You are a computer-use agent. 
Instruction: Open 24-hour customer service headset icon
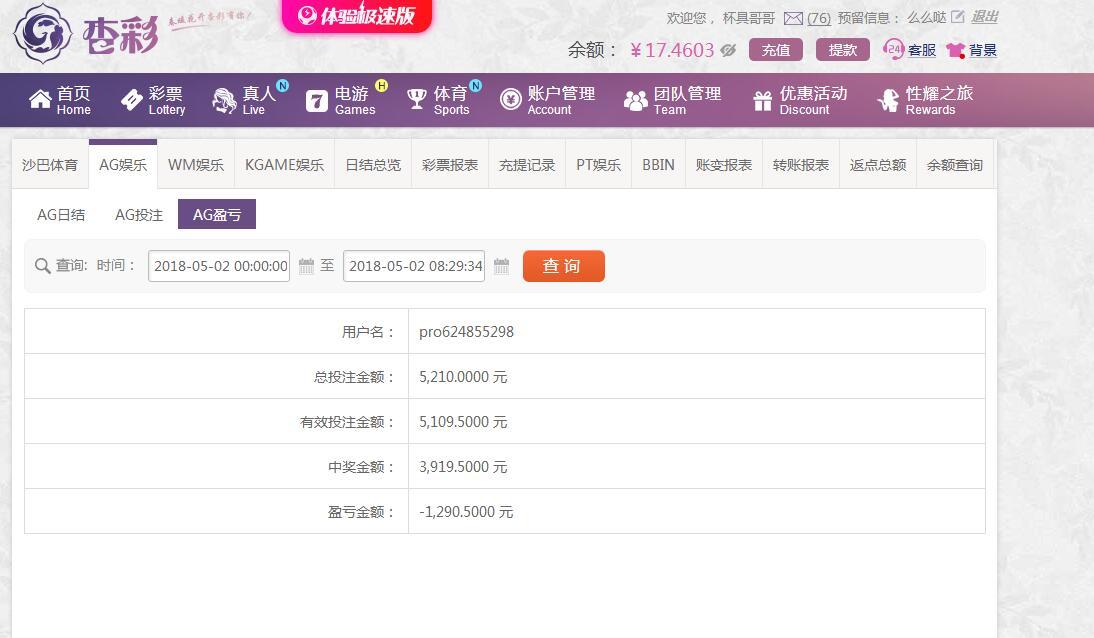pos(893,50)
